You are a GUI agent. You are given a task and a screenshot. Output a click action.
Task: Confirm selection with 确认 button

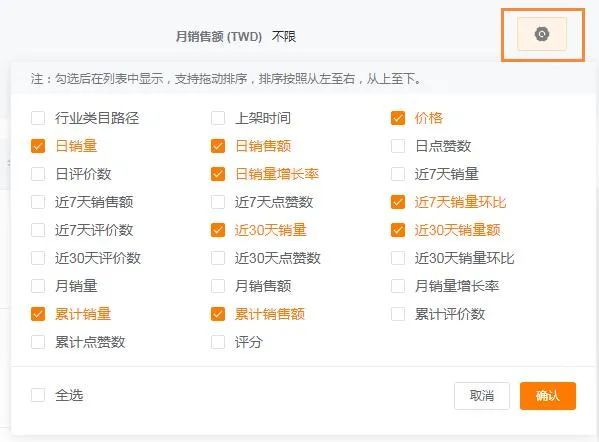(547, 396)
